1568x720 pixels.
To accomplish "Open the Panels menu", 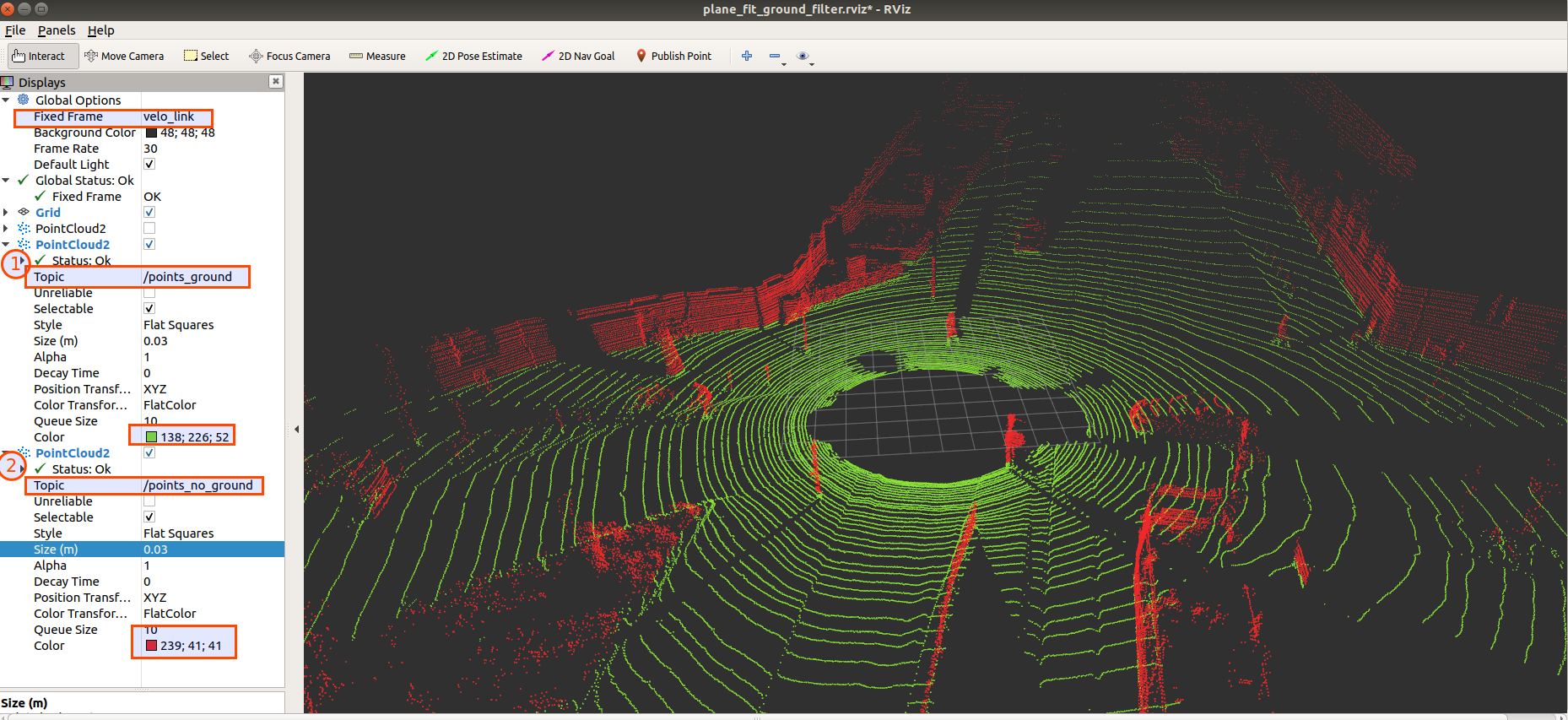I will (57, 30).
